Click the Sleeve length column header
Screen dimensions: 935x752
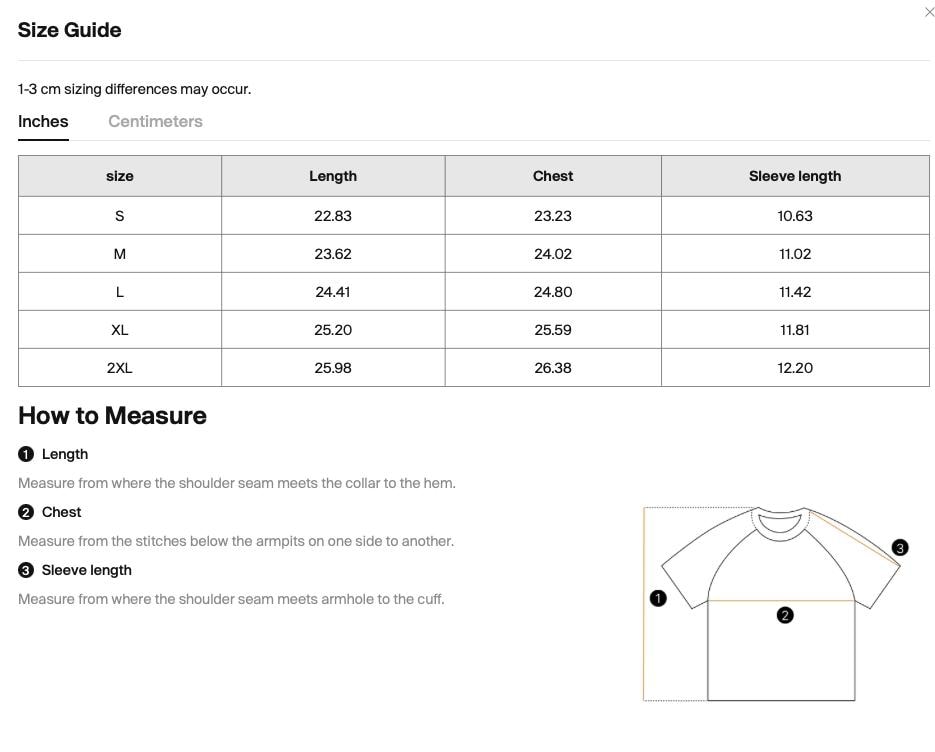(x=795, y=176)
